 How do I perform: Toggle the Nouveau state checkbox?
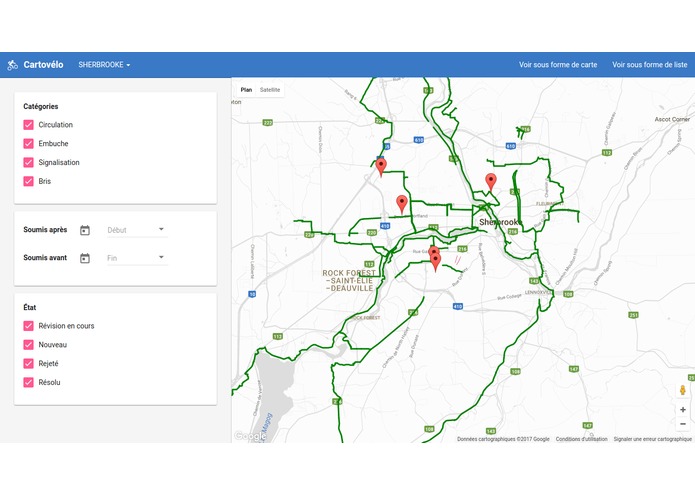pyautogui.click(x=28, y=345)
